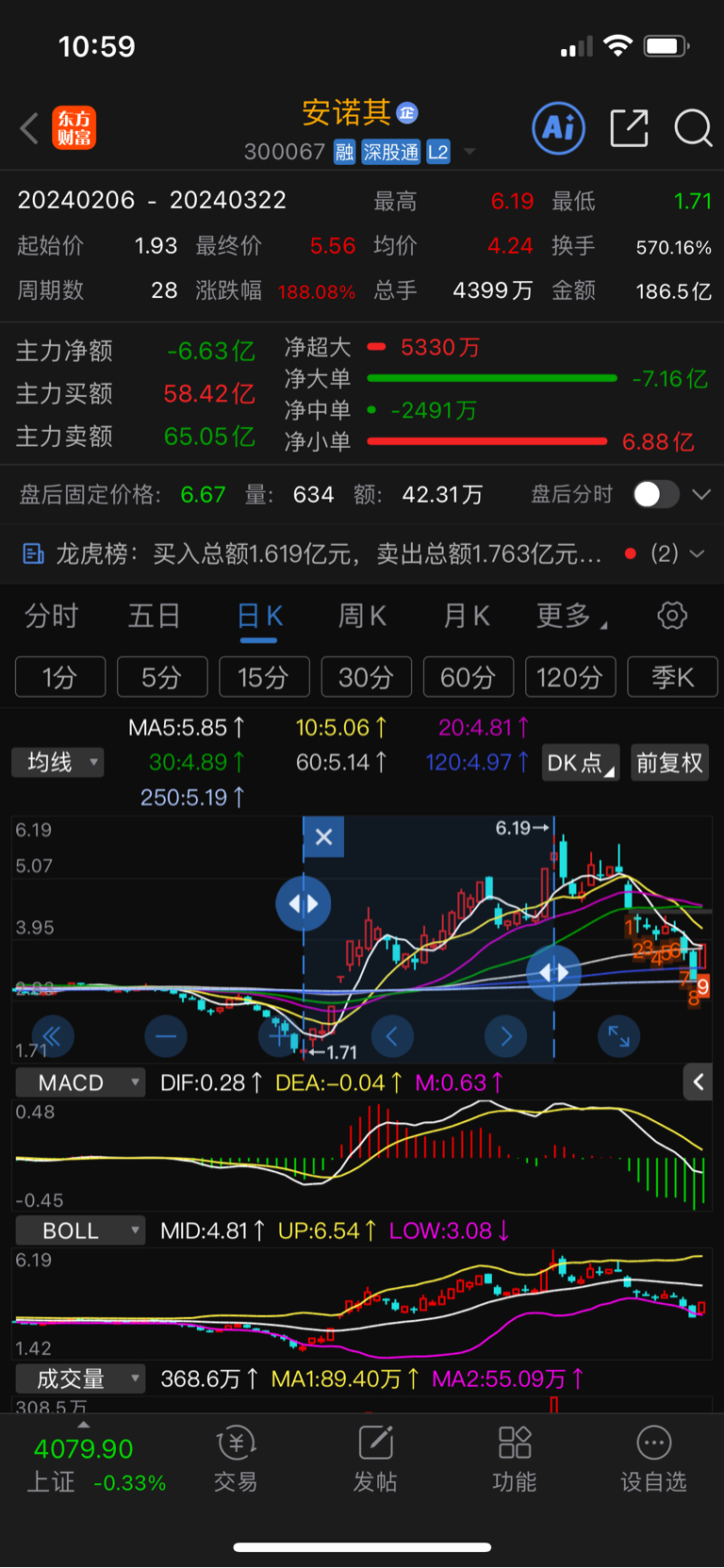Grab the left range selector handle
This screenshot has width=724, height=1568.
(x=304, y=903)
